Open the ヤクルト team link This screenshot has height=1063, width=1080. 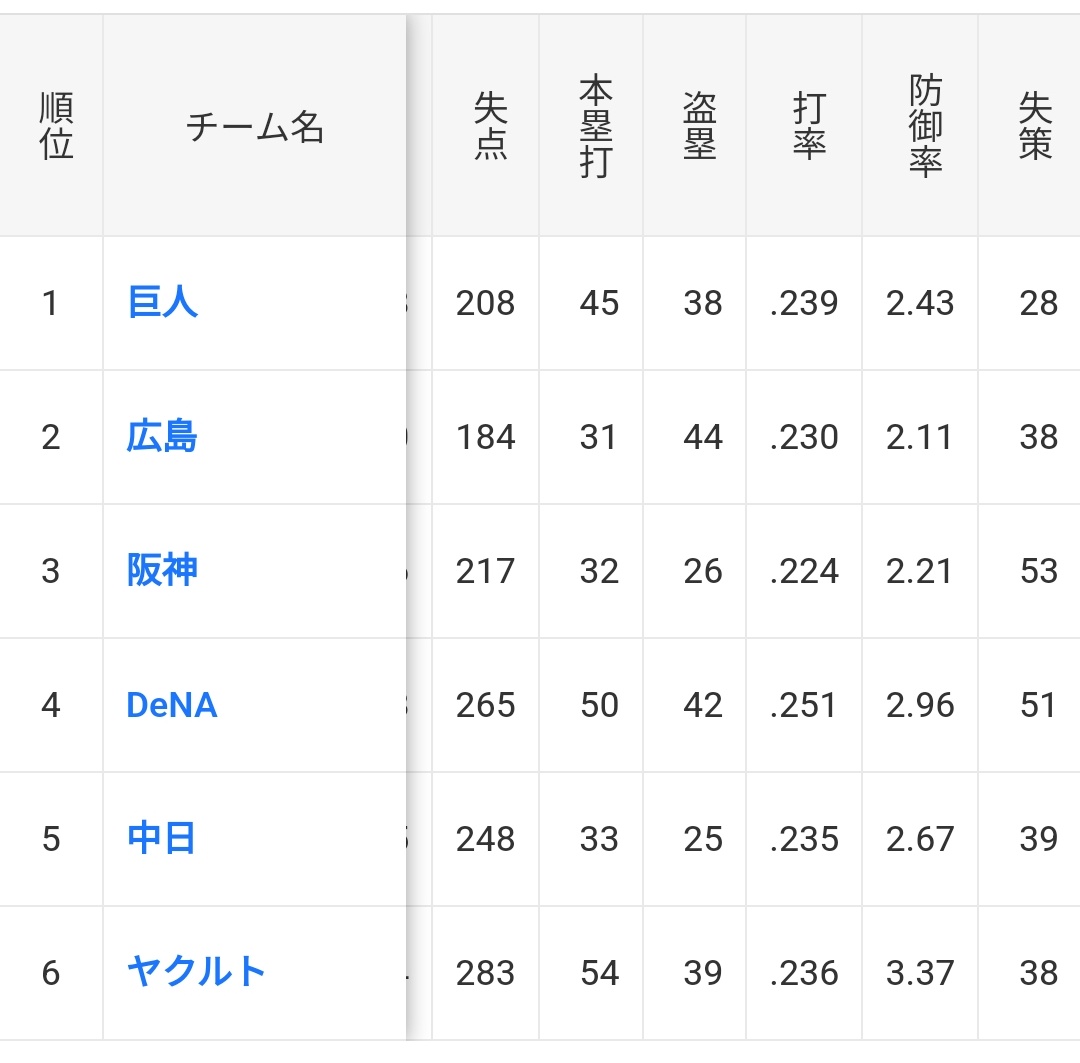196,972
